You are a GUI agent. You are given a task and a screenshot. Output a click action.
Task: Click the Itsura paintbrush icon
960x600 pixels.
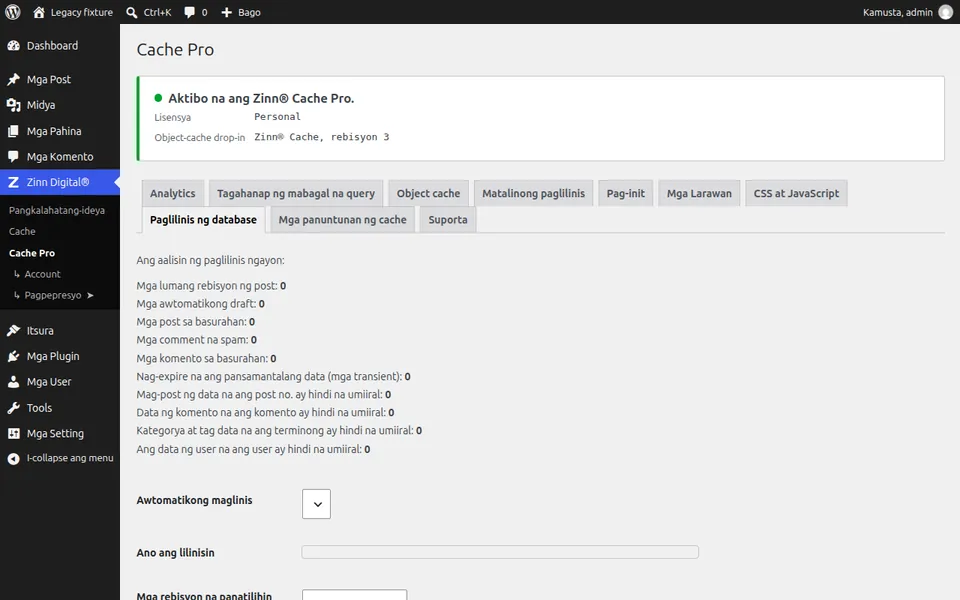click(x=13, y=331)
